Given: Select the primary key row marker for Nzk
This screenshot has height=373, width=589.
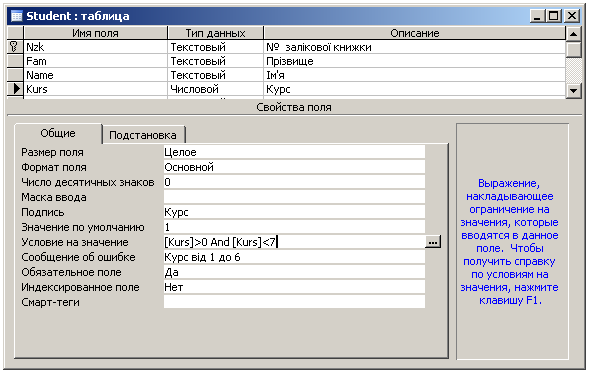Looking at the screenshot, I should [15, 47].
